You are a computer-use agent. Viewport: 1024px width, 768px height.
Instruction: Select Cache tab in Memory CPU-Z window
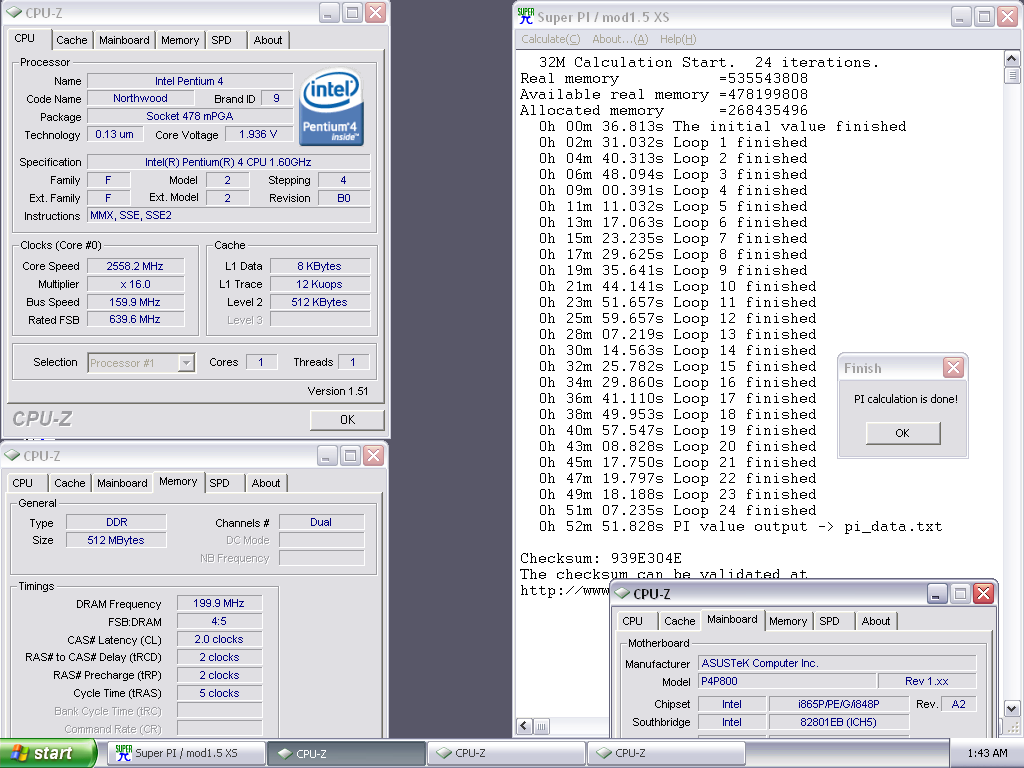click(70, 483)
